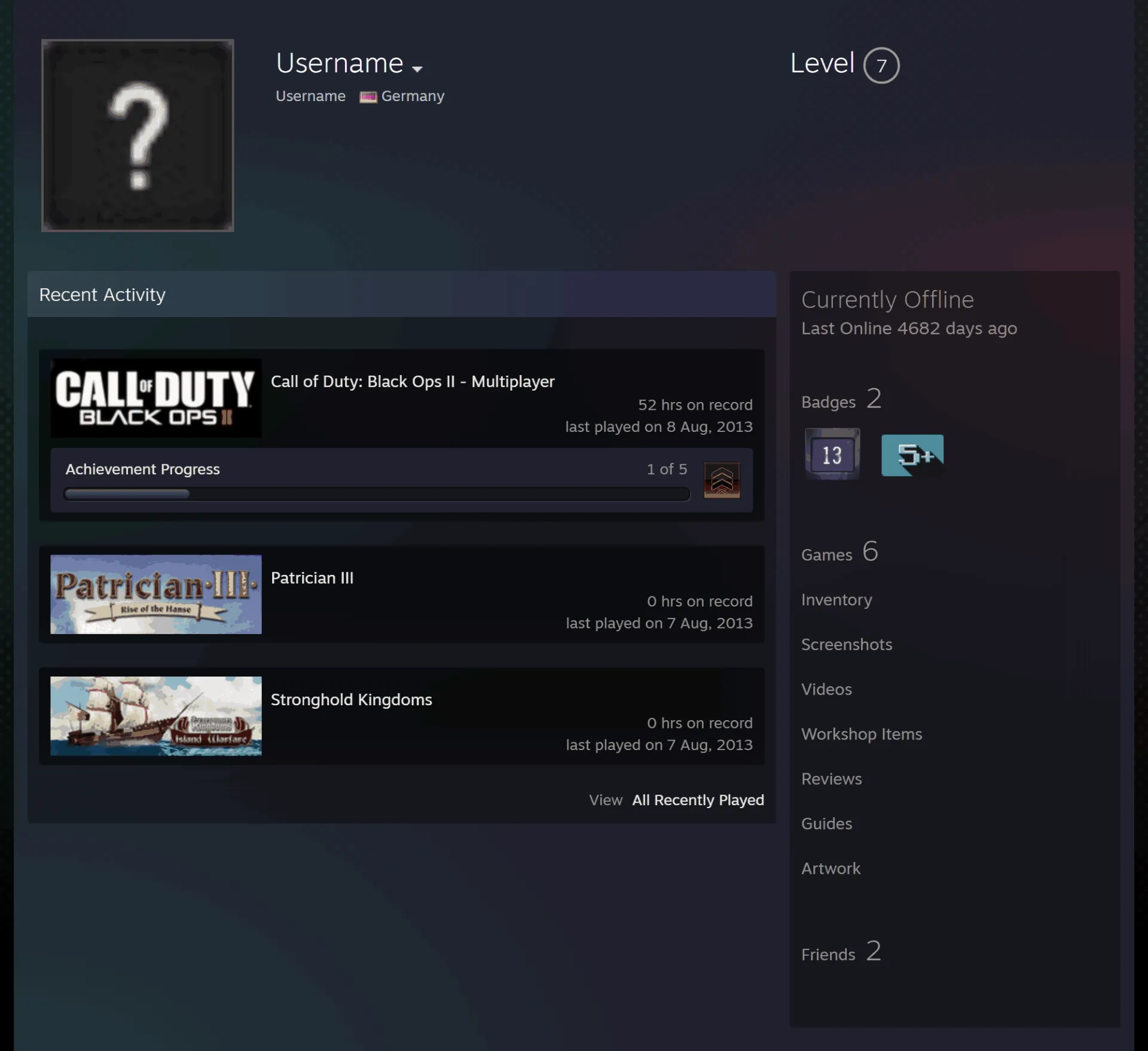
Task: Click 'Last Online 4682 days ago' text
Action: [909, 328]
